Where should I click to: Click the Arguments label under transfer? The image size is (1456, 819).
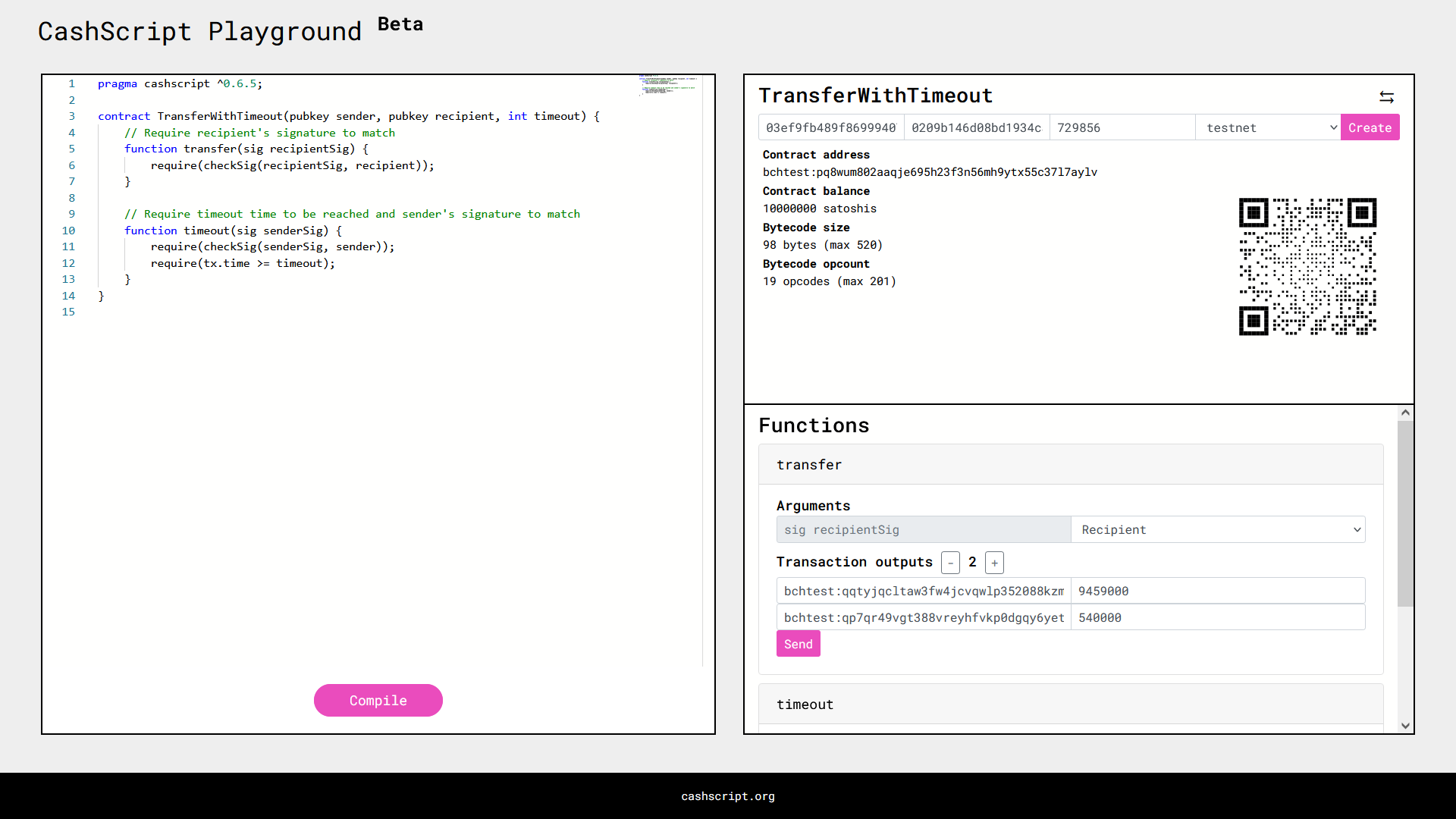pyautogui.click(x=813, y=506)
